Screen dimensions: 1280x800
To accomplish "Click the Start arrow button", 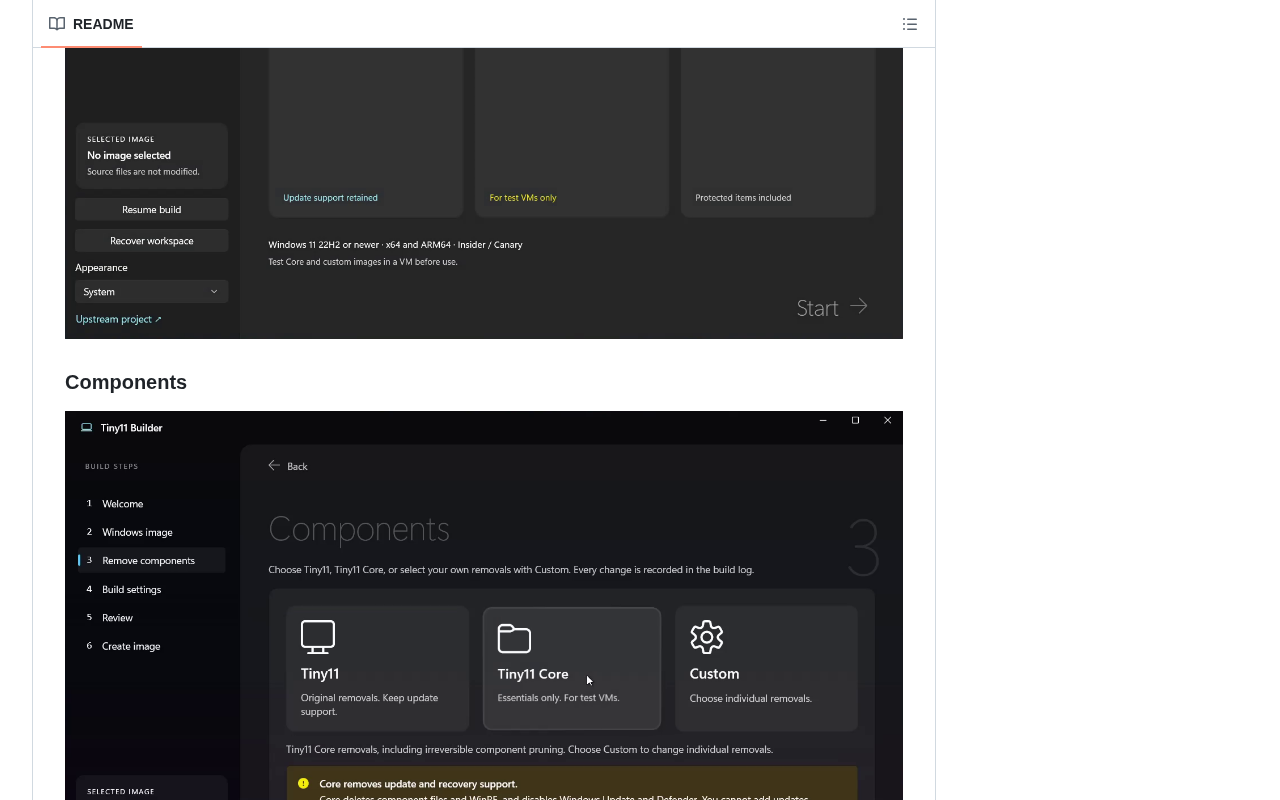I will point(832,308).
